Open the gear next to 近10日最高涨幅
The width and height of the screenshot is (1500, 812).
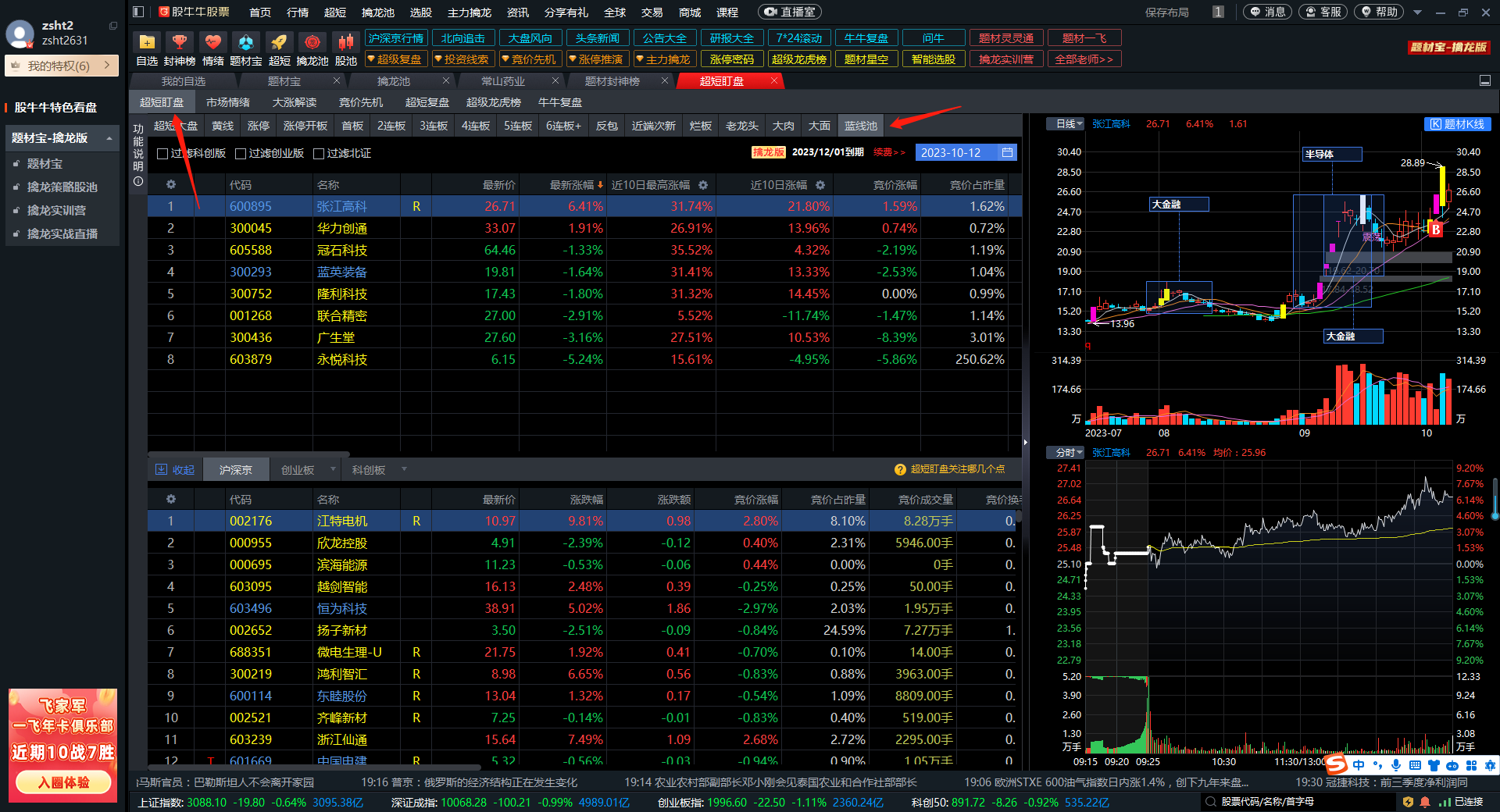coord(703,185)
